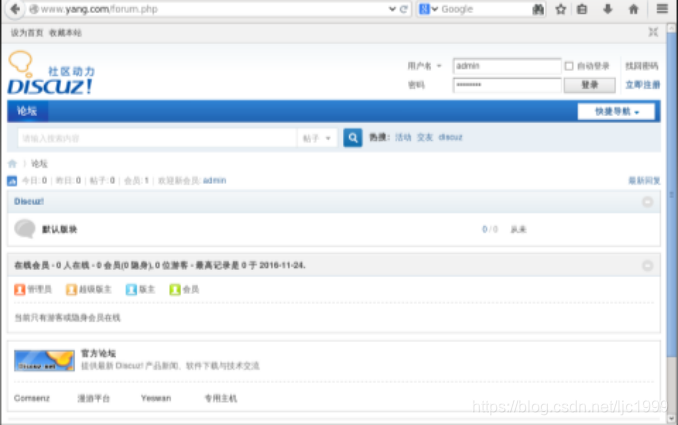Open the 立即注册 registration link
The image size is (678, 425).
tap(643, 85)
